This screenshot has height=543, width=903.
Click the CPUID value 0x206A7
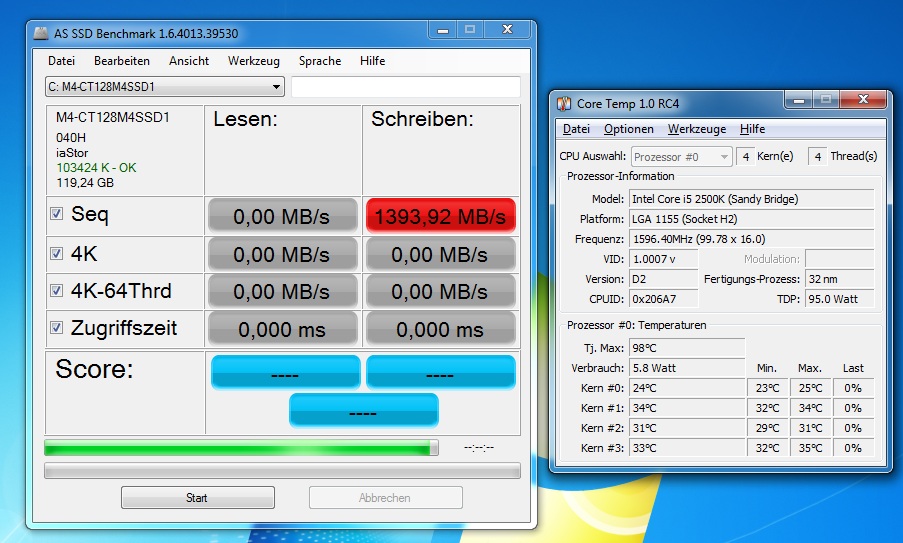(663, 299)
